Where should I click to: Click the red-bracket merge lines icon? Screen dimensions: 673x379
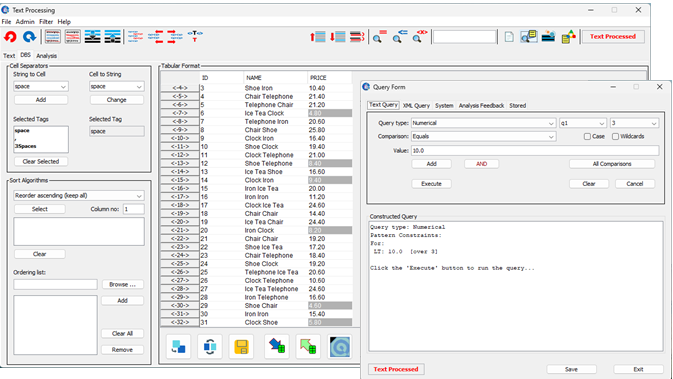tap(357, 36)
